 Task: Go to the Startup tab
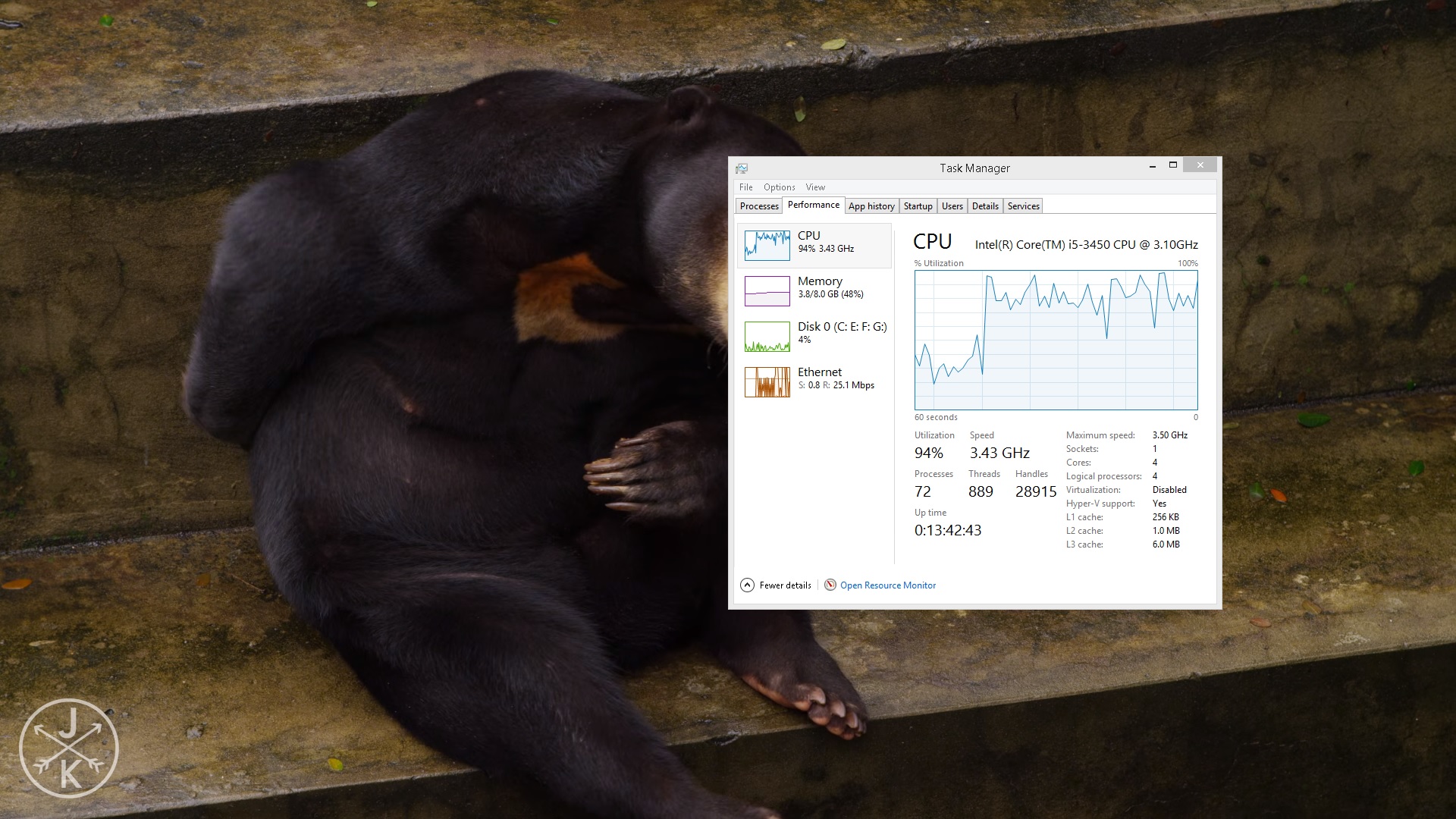click(918, 206)
